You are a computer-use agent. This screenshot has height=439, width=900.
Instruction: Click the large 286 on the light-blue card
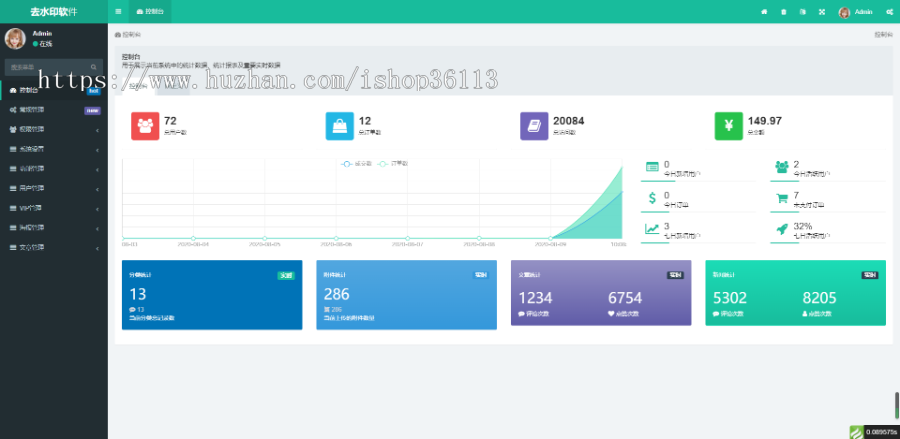(x=336, y=294)
